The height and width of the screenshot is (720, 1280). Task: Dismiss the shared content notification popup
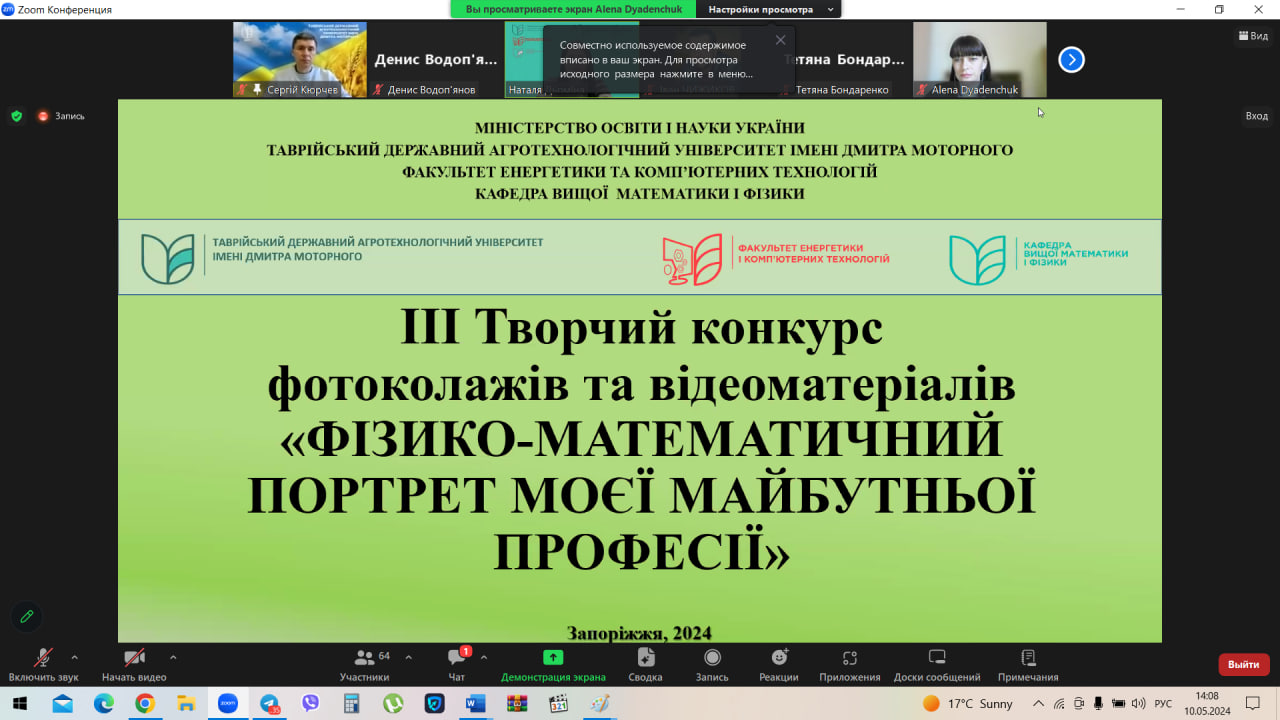click(780, 40)
